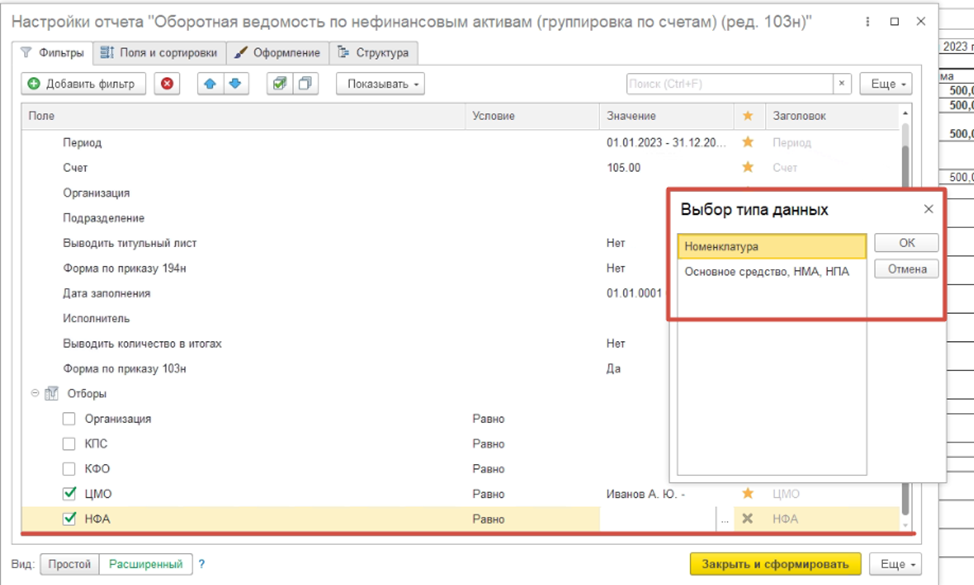Select Номенклатура data type
Viewport: 974px width, 585px height.
[771, 247]
